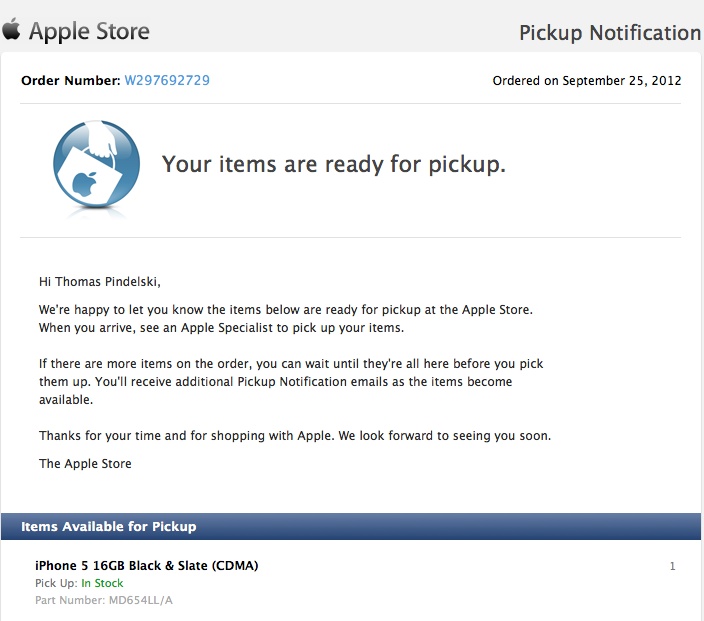Click the paragraph about Apple Specialist pickup
This screenshot has width=704, height=621.
[286, 319]
